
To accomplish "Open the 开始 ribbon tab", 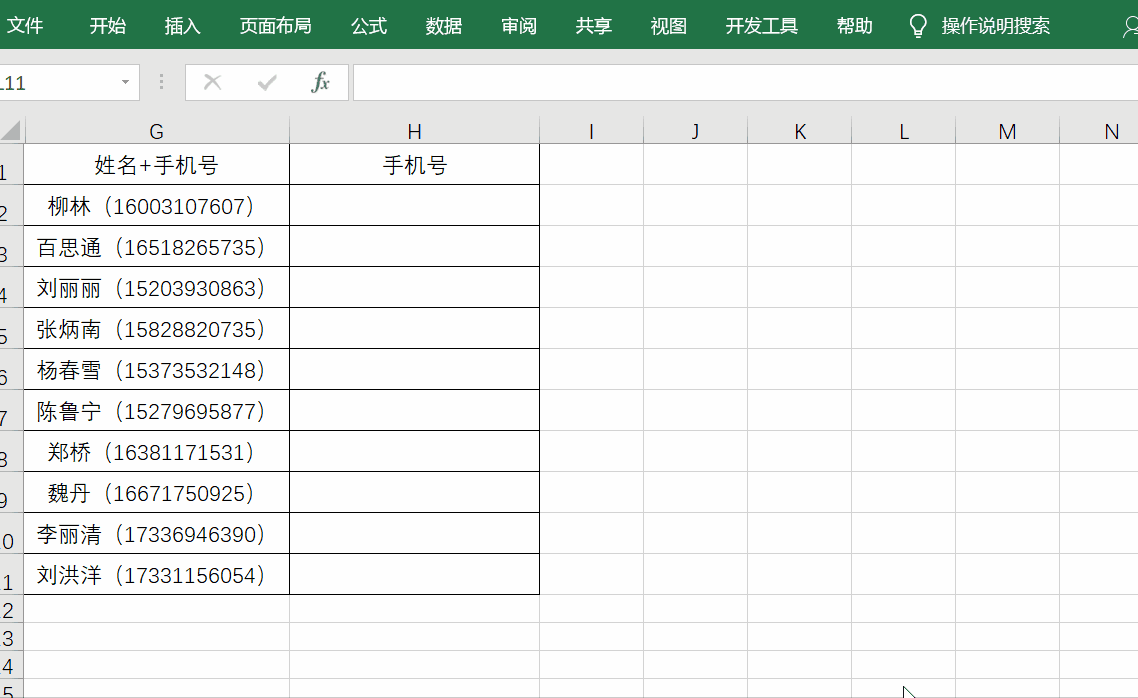I will click(107, 26).
